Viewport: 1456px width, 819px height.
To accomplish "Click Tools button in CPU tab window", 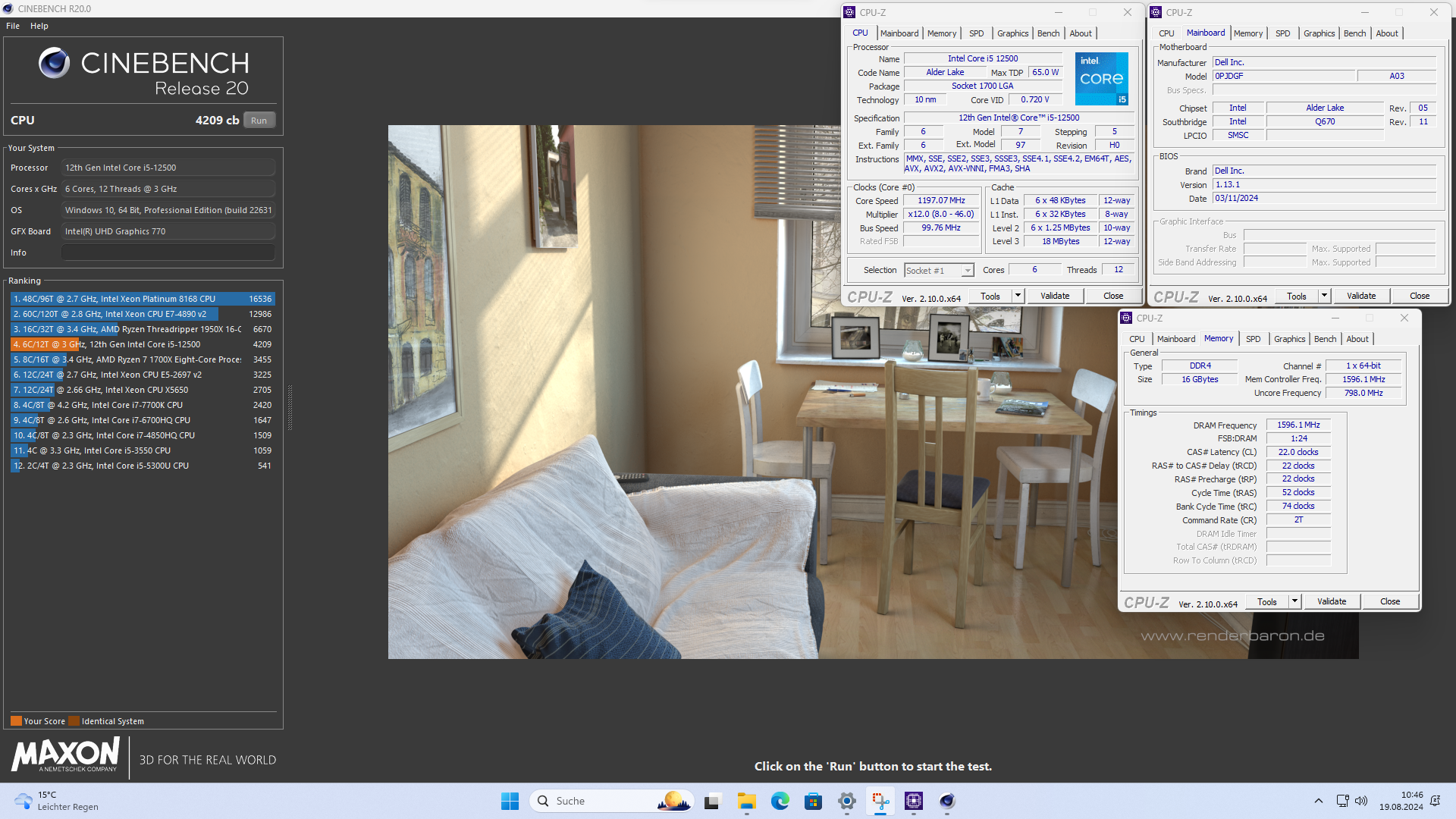I will point(990,297).
